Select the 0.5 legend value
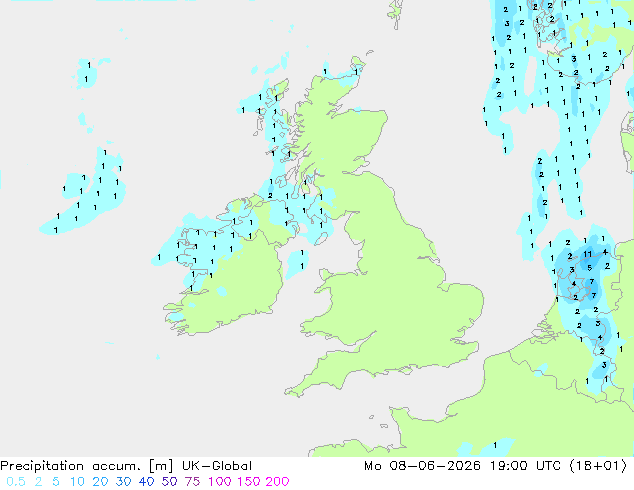 [16, 482]
